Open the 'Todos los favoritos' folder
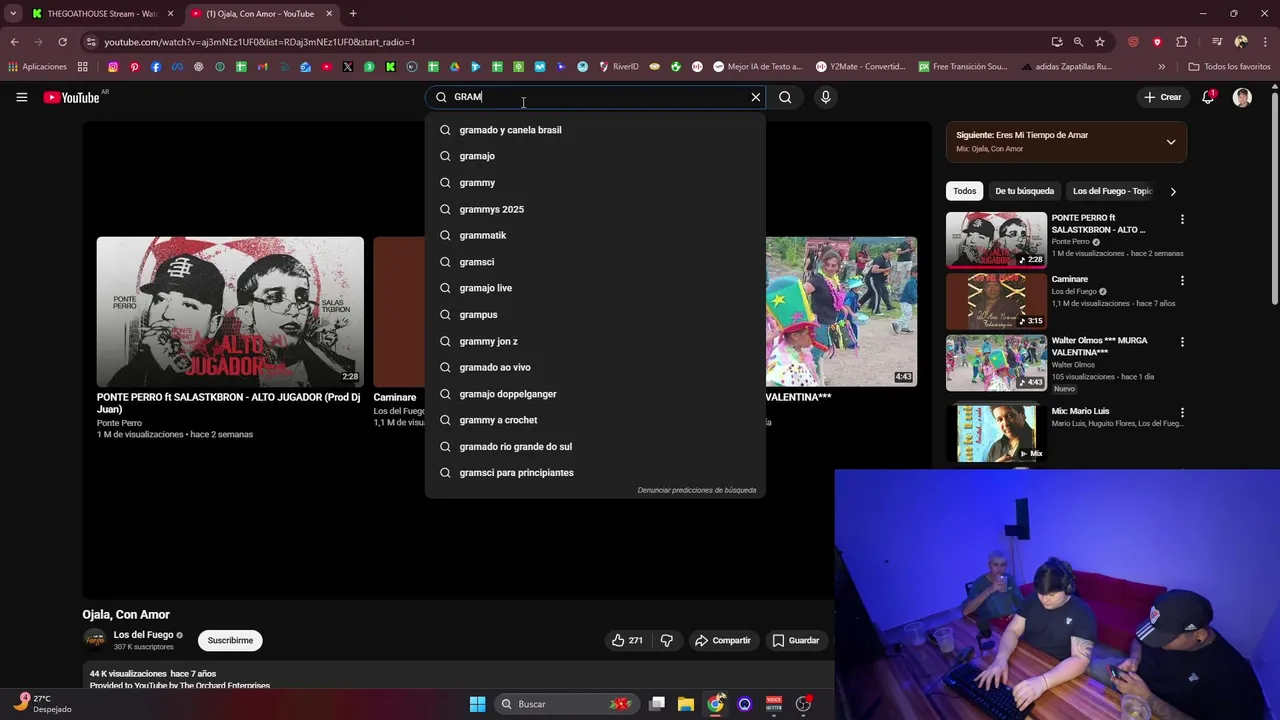 pyautogui.click(x=1229, y=67)
